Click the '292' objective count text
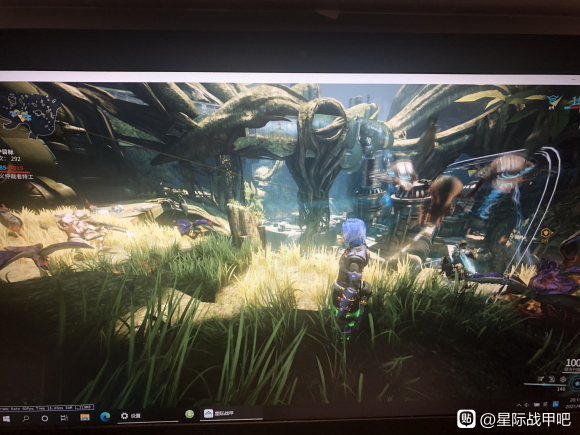580x435 pixels. [x=16, y=159]
